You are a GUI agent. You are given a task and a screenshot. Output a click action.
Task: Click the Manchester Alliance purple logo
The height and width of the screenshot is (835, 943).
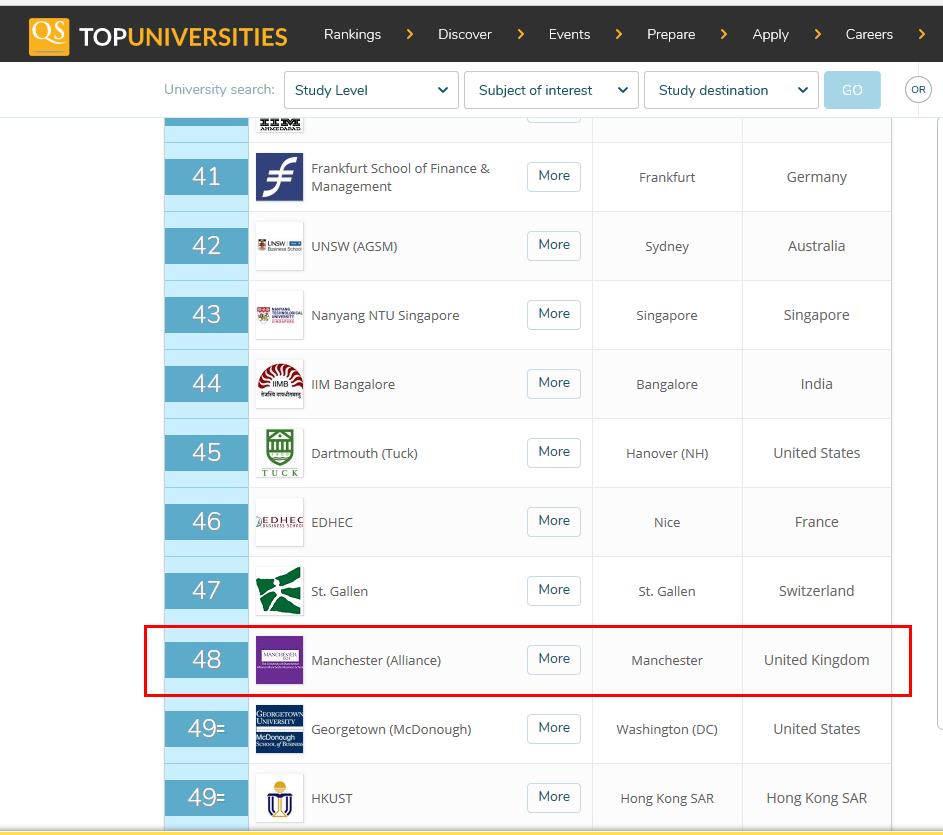click(x=280, y=660)
